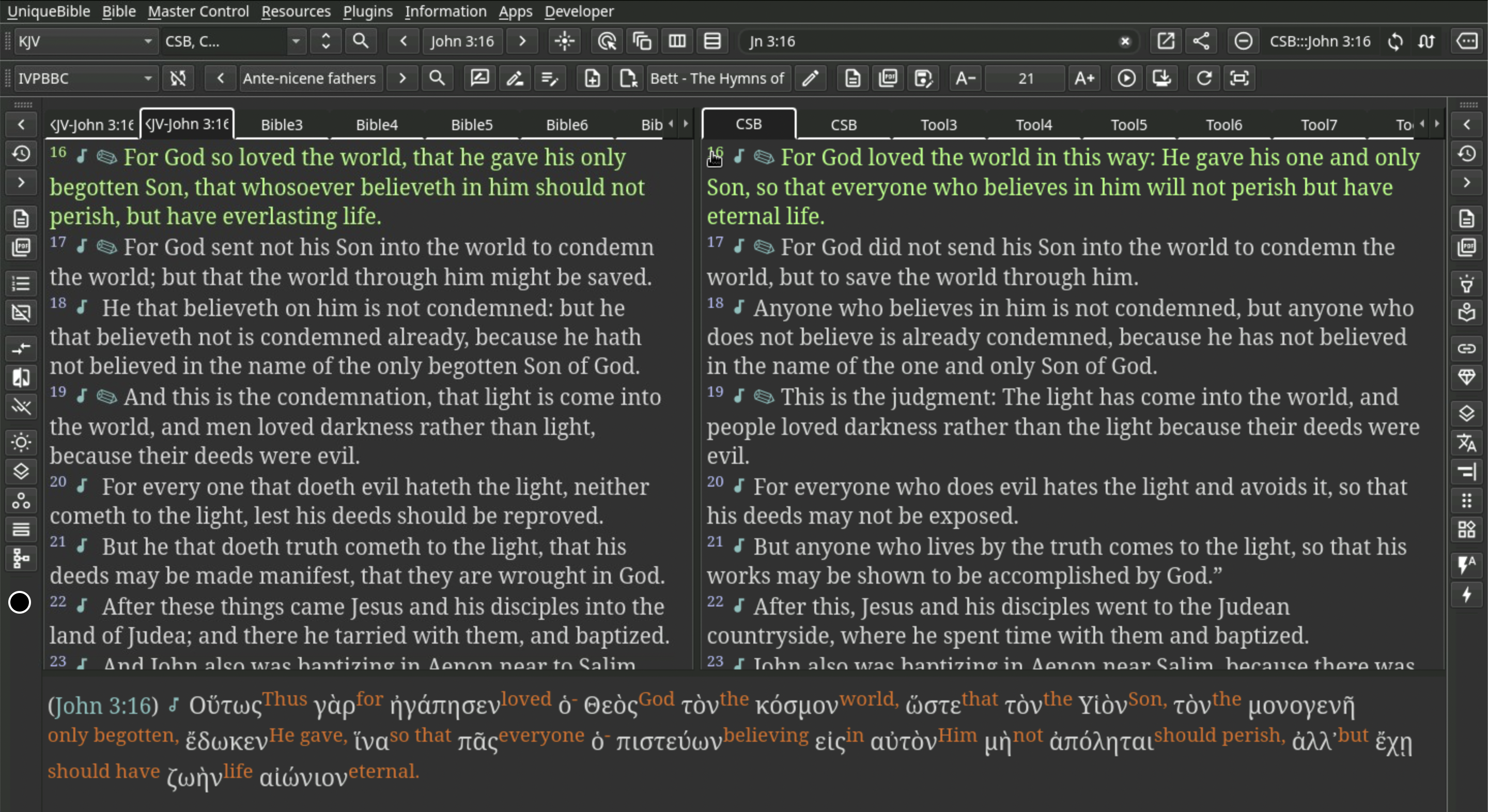Click the link chain icon in right sidebar

point(1467,348)
